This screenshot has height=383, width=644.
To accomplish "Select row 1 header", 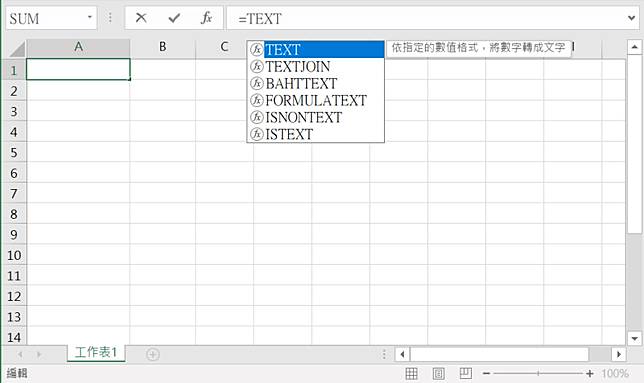I will coord(14,70).
